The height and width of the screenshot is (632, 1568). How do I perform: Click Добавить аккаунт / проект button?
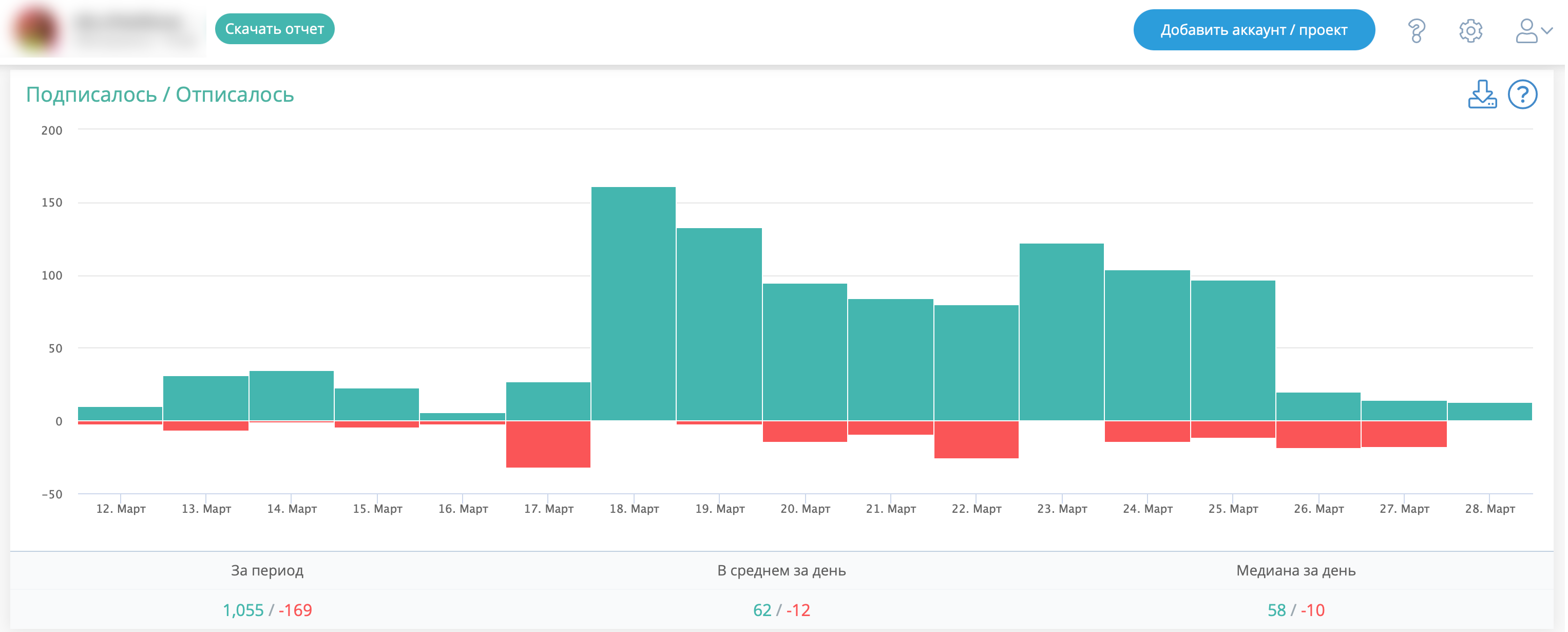point(1253,30)
